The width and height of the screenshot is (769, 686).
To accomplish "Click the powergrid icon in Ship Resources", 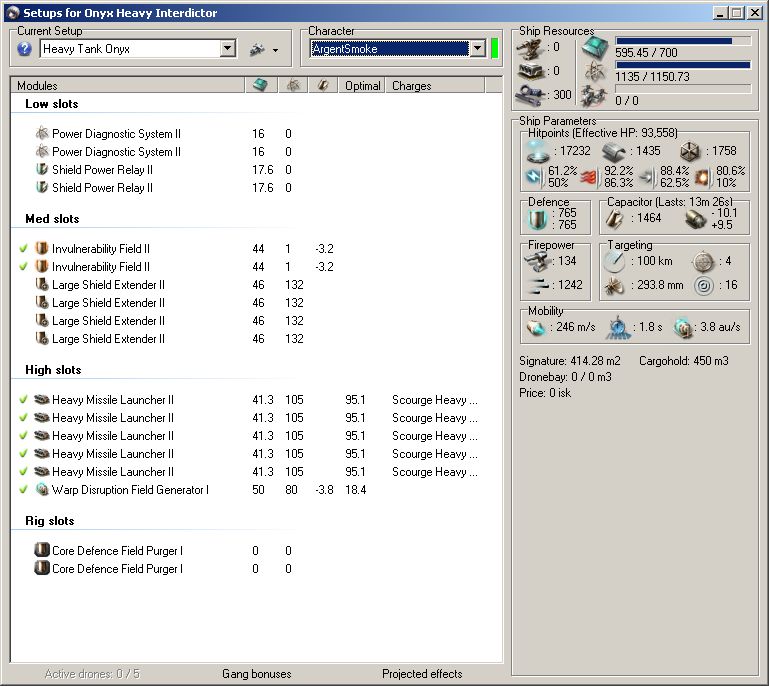I will point(594,72).
